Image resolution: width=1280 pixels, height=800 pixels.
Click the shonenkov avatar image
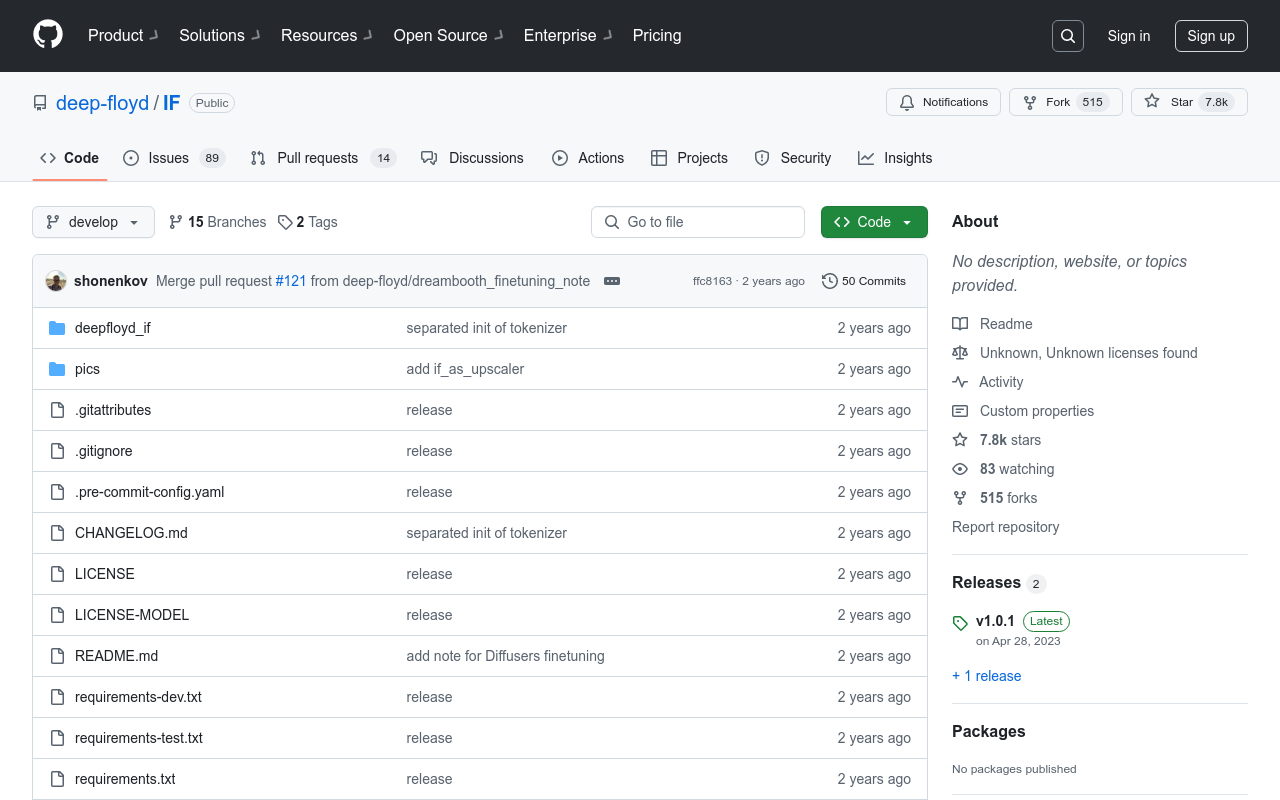tap(56, 281)
